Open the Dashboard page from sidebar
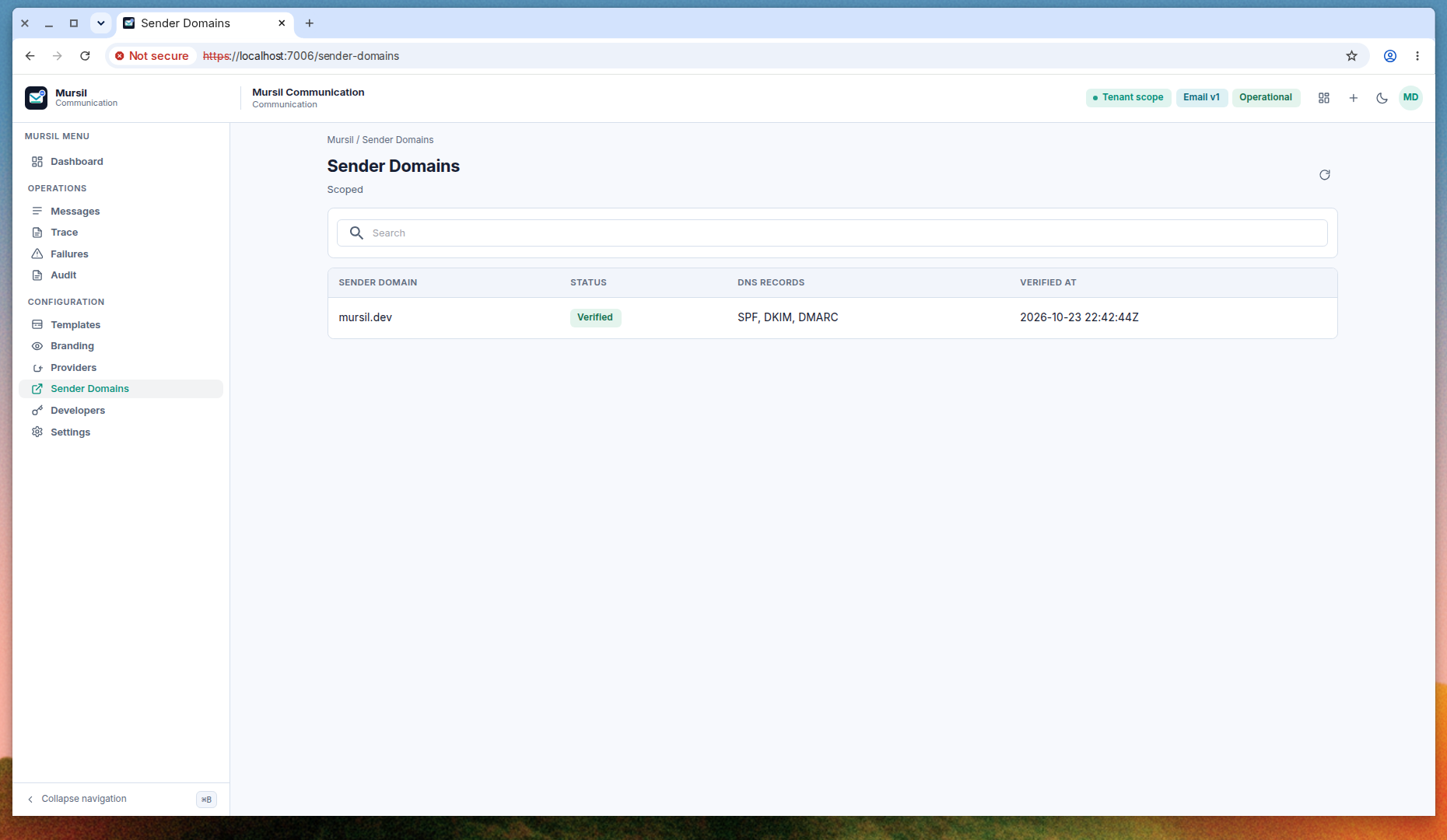The image size is (1447, 840). pyautogui.click(x=121, y=162)
